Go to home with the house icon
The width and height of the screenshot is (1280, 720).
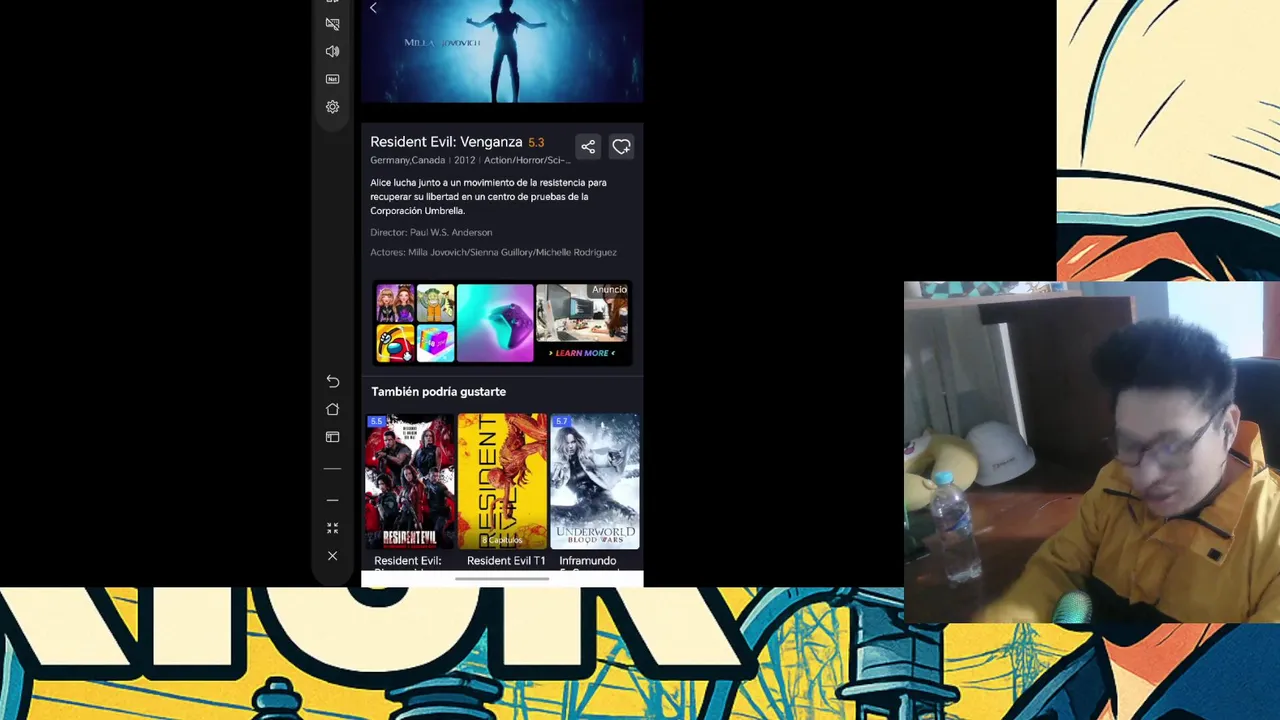[332, 409]
